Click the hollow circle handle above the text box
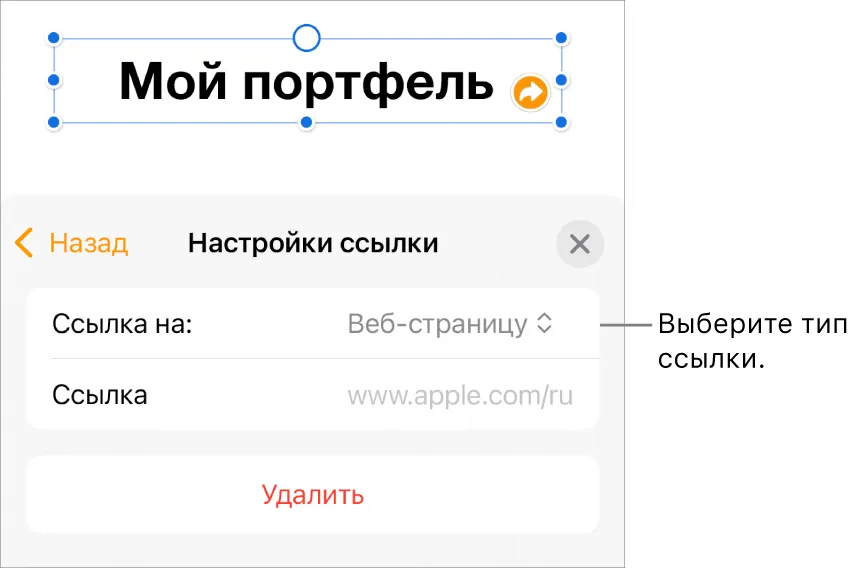 (307, 38)
